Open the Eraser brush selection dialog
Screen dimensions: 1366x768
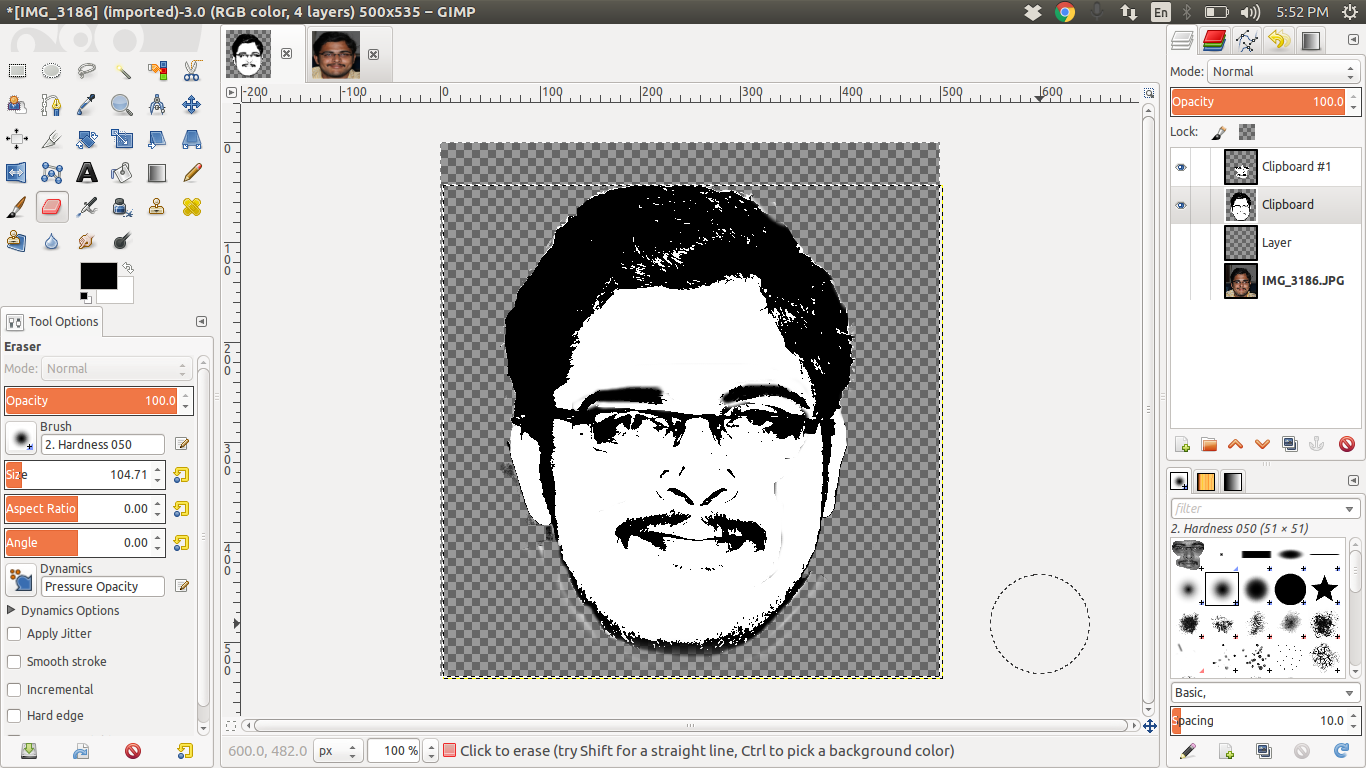click(x=20, y=437)
